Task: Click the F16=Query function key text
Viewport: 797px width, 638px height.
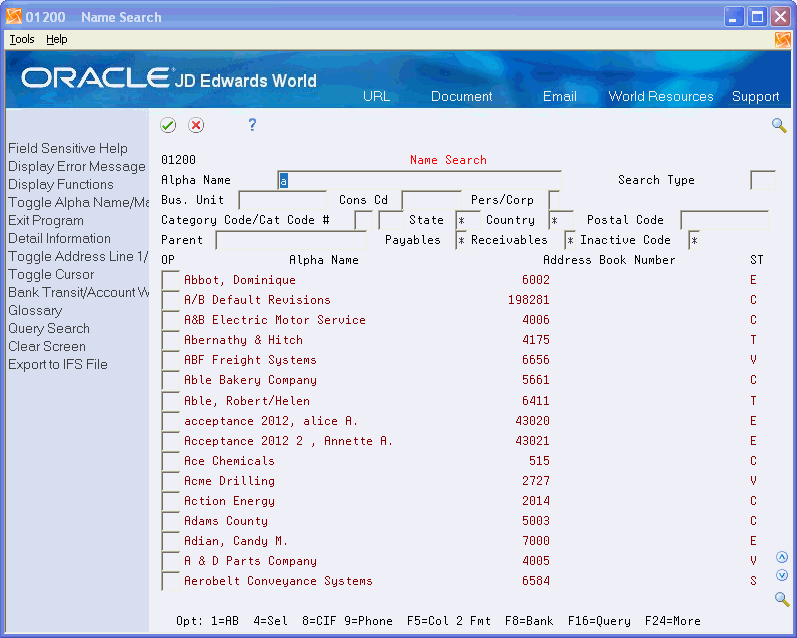Action: [x=599, y=621]
